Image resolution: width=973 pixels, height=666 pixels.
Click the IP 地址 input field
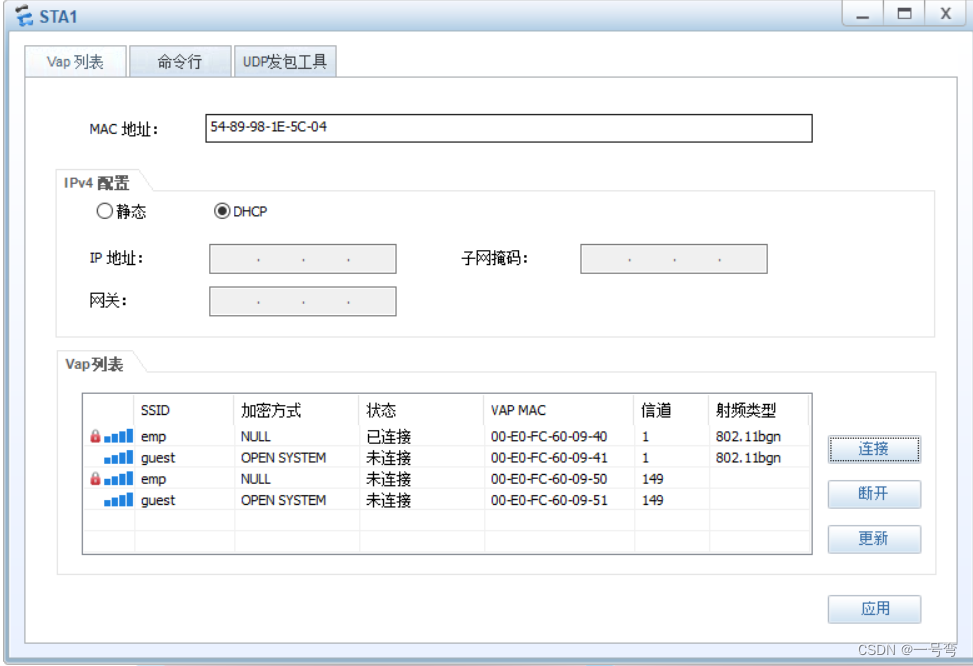pos(303,259)
